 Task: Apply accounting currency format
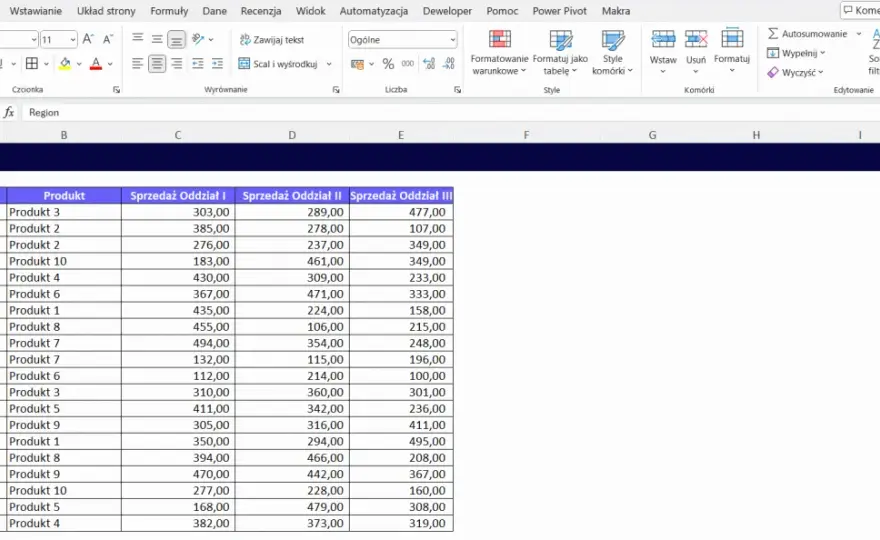357,64
